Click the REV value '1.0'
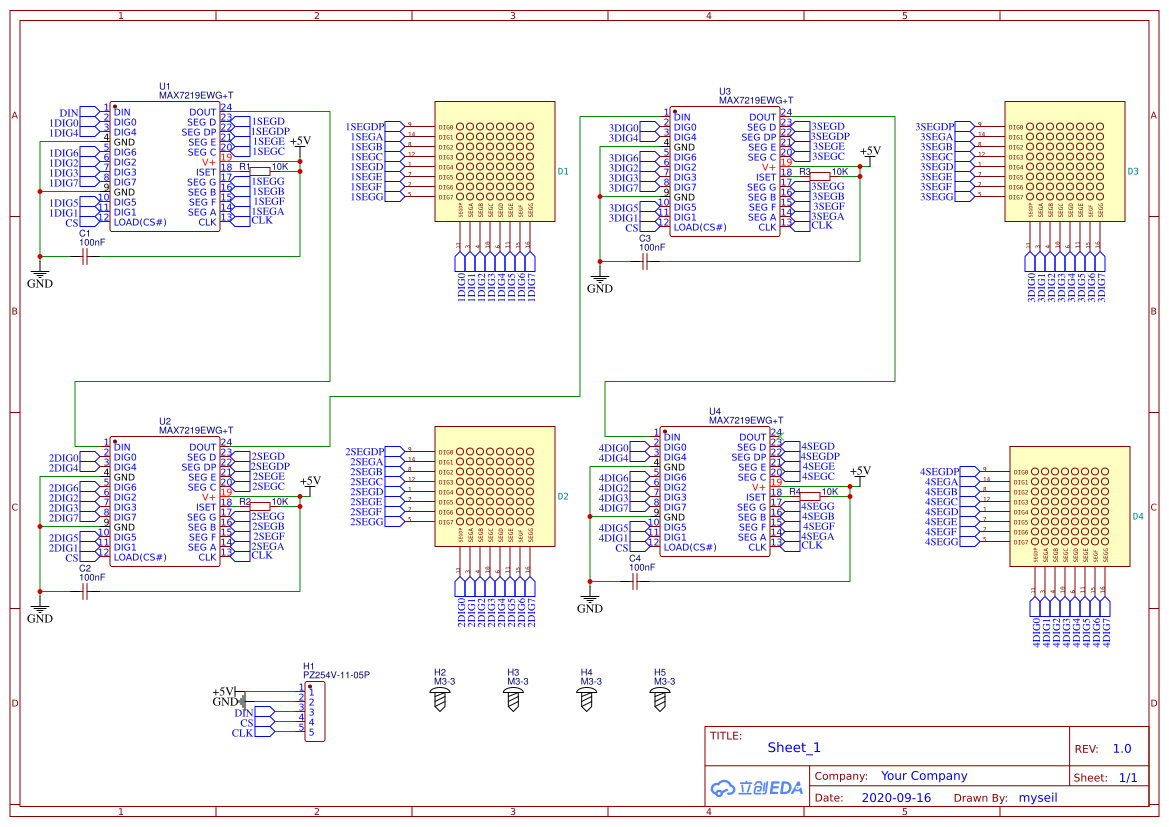The image size is (1169, 827). [1121, 748]
